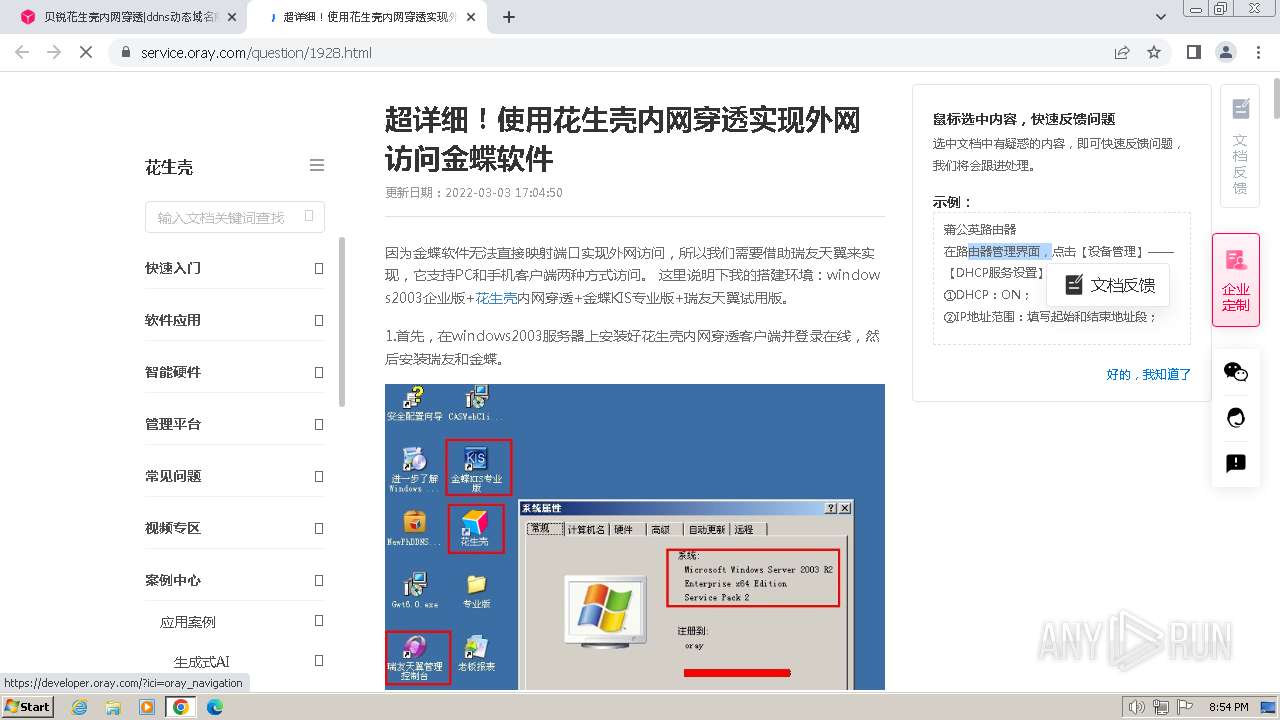Open the Windows Start menu

pos(27,706)
